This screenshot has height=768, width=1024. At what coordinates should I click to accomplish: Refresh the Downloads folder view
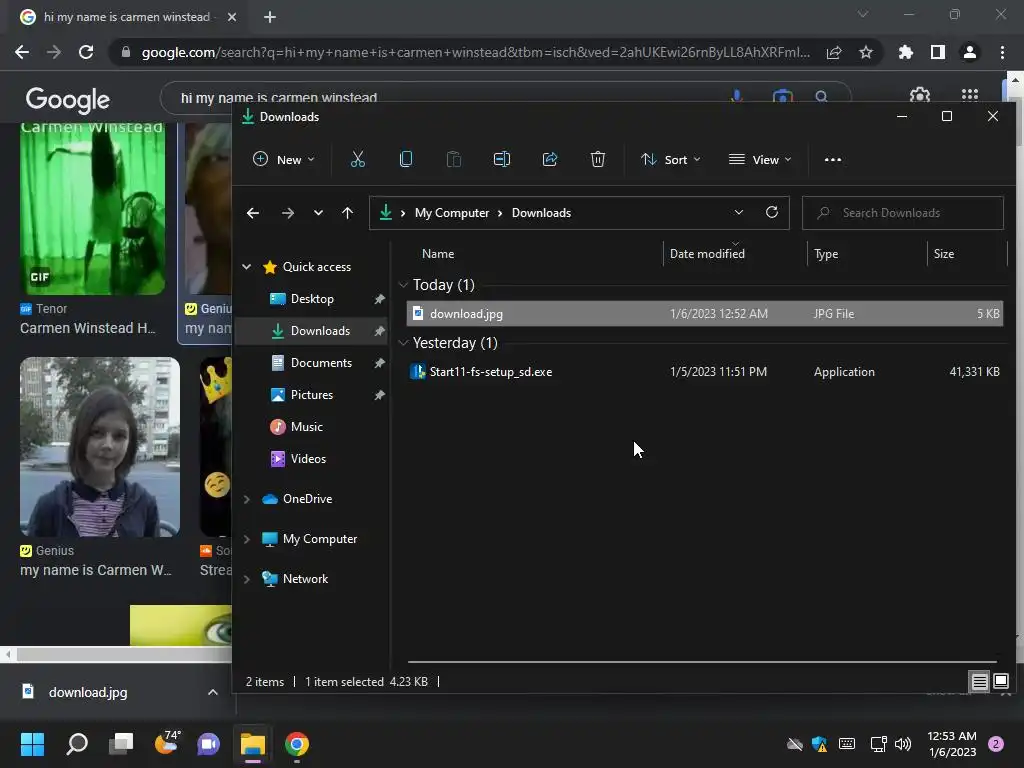click(771, 212)
